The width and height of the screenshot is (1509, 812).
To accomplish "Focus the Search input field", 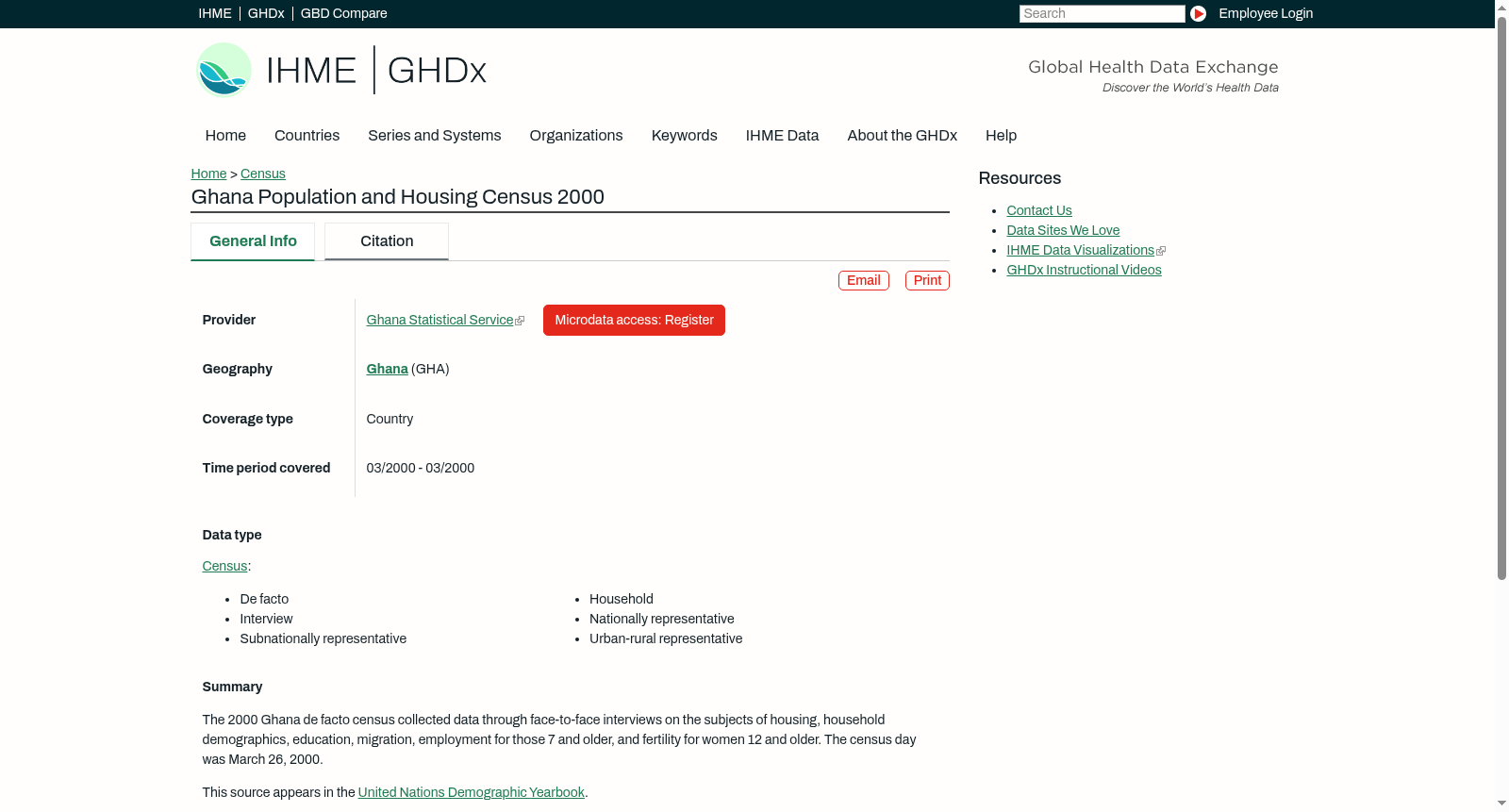I will 1102,13.
